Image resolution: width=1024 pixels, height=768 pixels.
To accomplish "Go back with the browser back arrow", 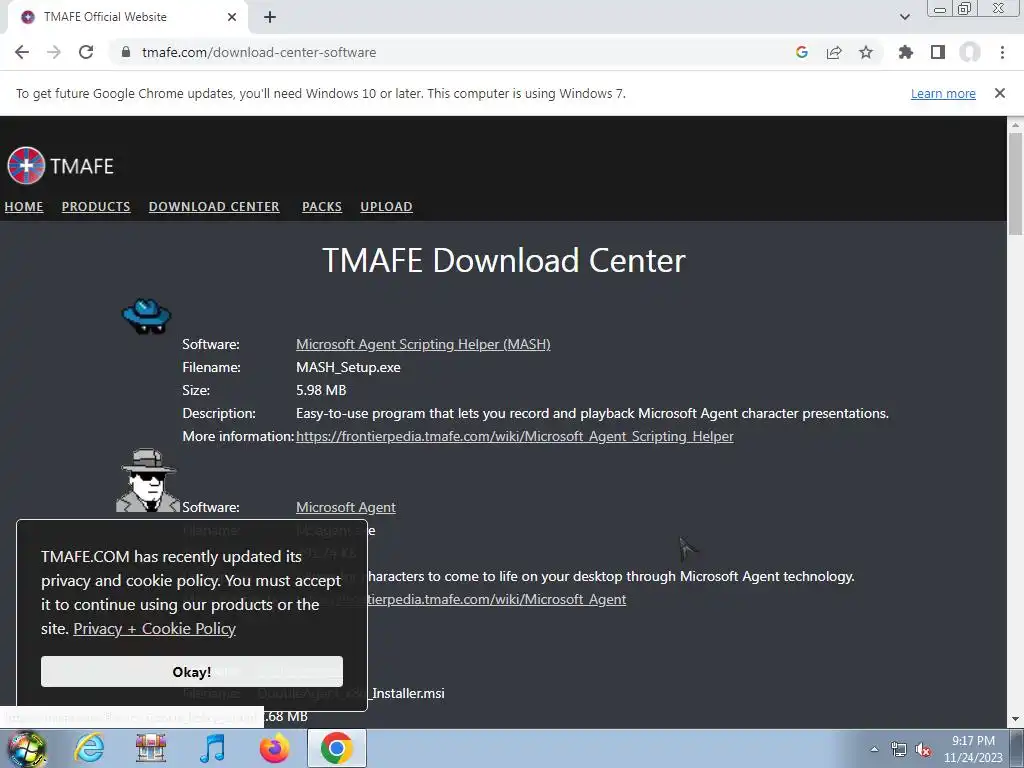I will (22, 52).
